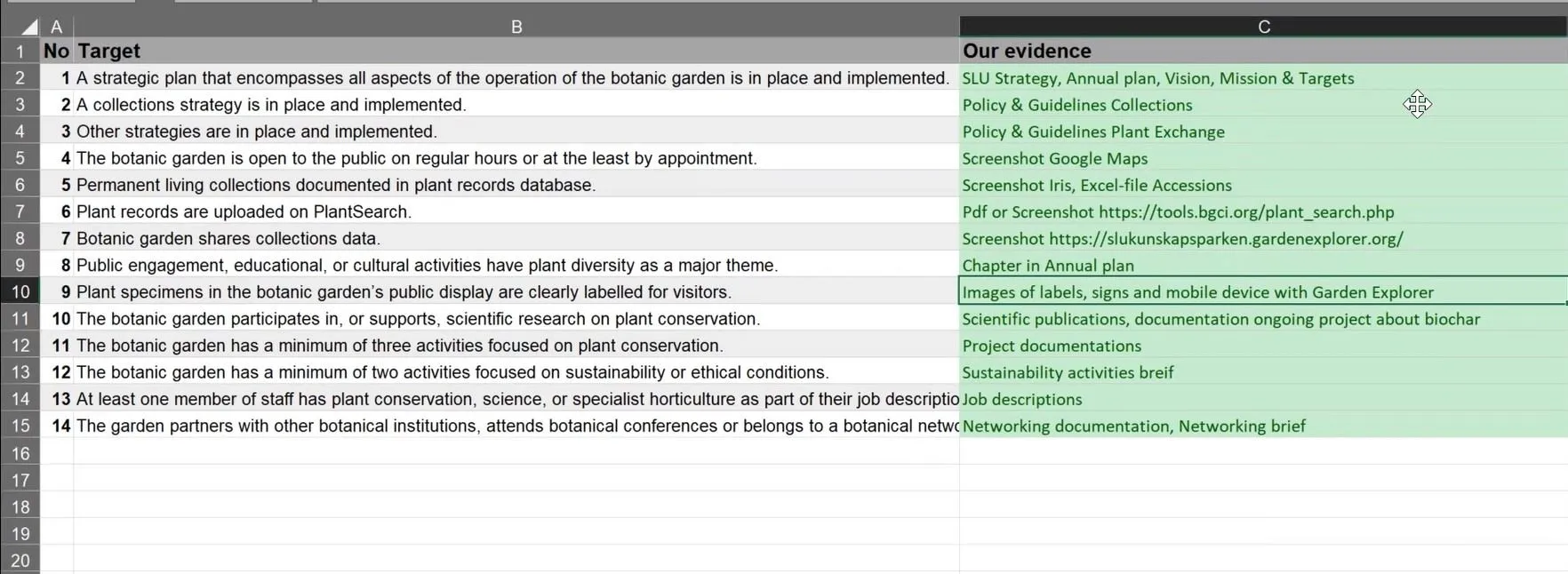The image size is (1568, 574).
Task: Select cell 'Chapter in Annual plan'
Action: (x=1264, y=265)
